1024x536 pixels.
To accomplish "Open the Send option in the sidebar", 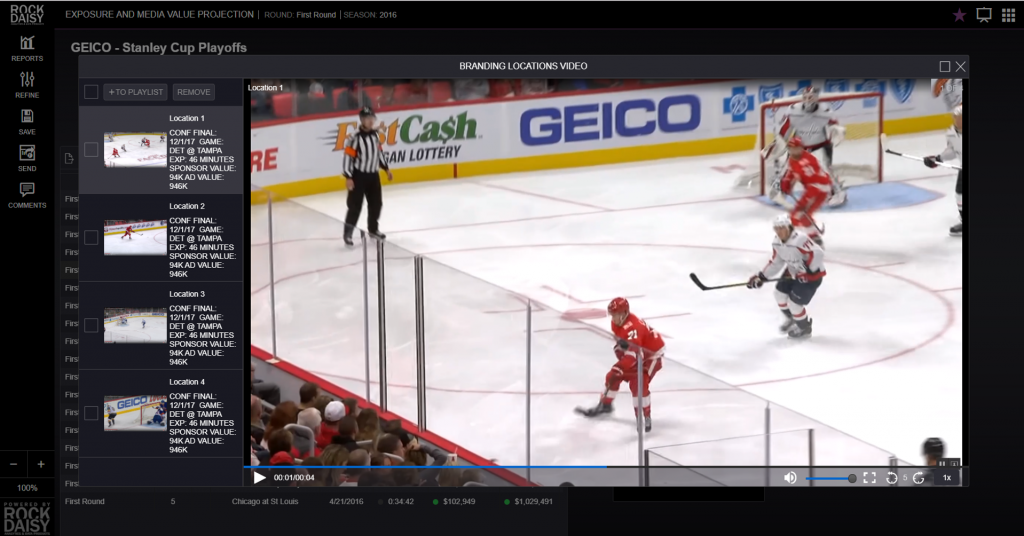I will [27, 159].
